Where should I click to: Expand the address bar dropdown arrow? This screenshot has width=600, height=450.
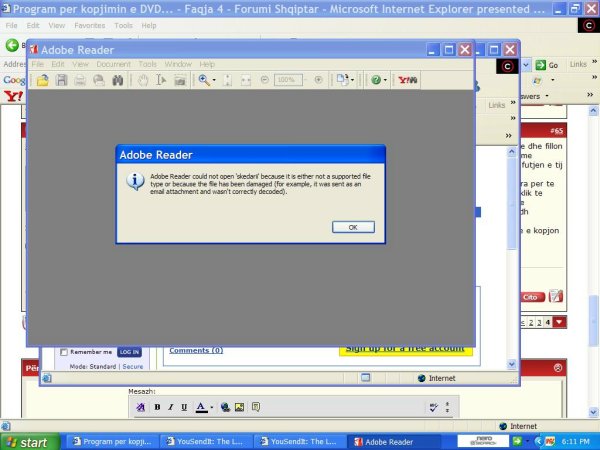click(x=526, y=65)
